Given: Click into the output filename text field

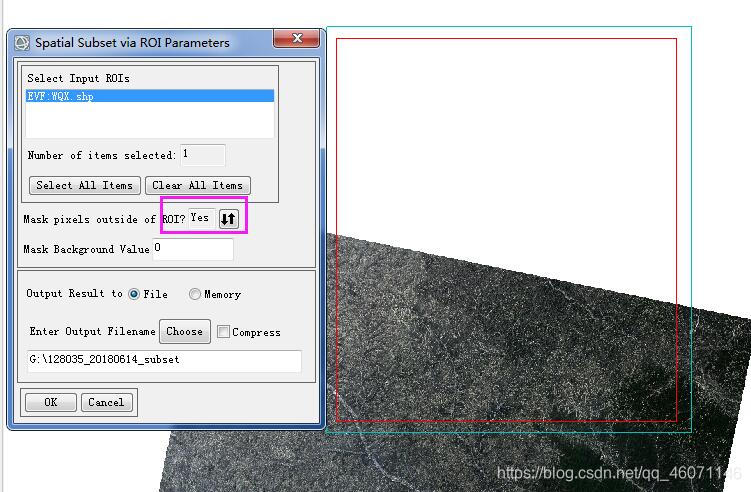Looking at the screenshot, I should [164, 360].
